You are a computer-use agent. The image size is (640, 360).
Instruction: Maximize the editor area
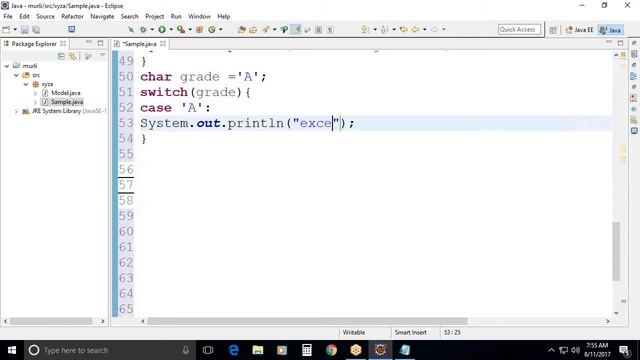pos(620,43)
